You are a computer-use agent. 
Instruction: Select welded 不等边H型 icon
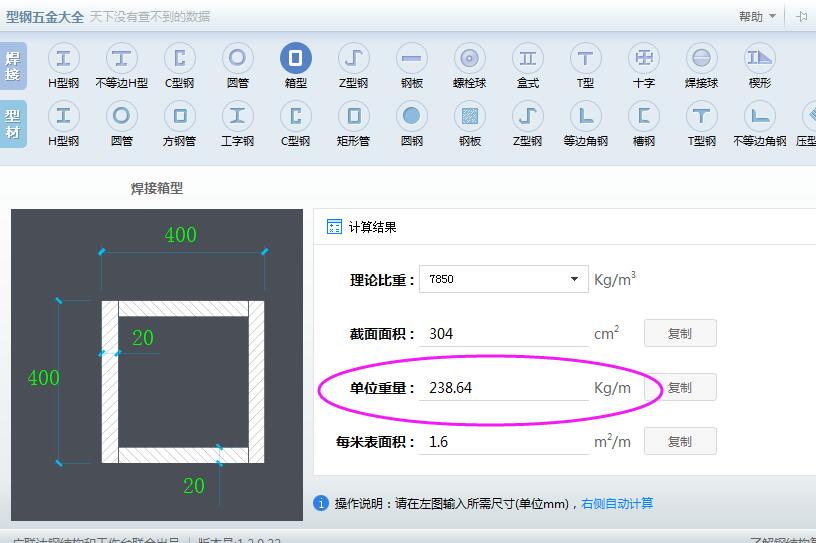(121, 58)
